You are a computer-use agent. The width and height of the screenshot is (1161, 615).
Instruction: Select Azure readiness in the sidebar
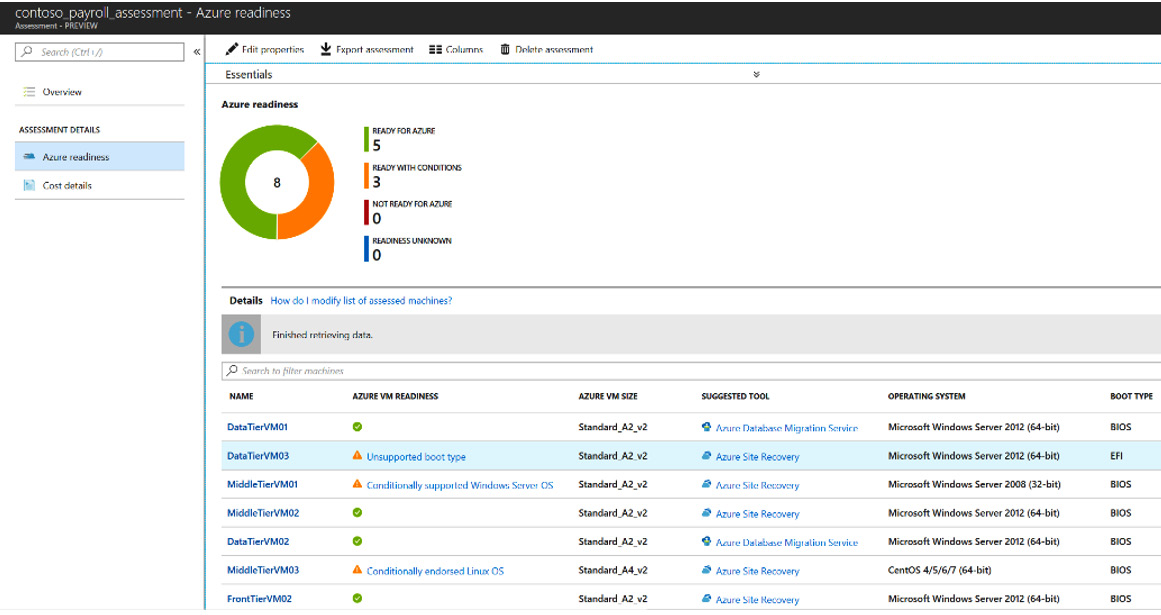[99, 157]
